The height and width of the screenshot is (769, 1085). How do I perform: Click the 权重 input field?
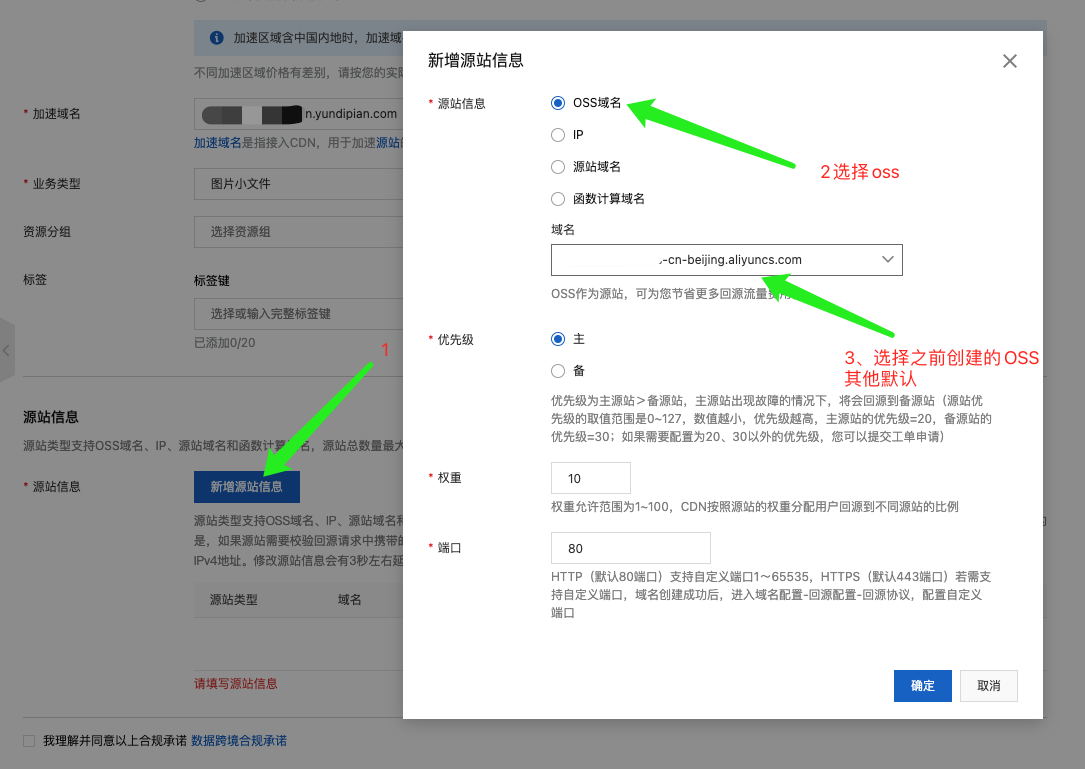pyautogui.click(x=590, y=478)
